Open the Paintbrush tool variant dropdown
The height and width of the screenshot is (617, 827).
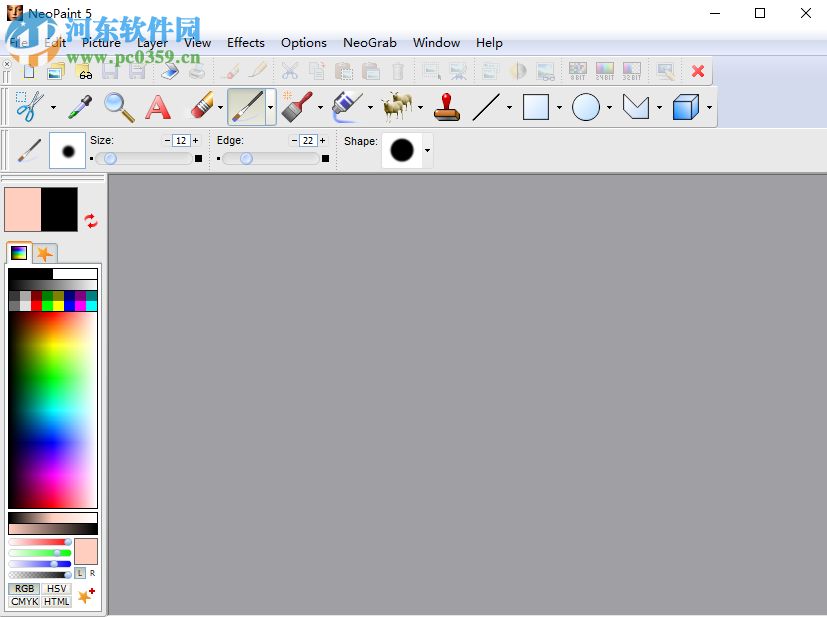[x=270, y=107]
